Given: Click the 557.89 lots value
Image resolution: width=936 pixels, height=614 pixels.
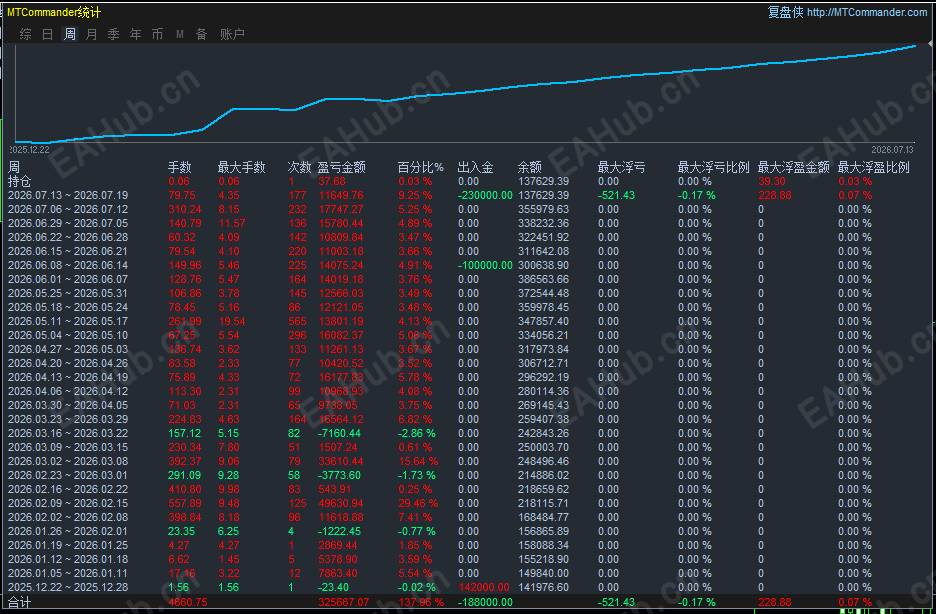Looking at the screenshot, I should coord(184,504).
